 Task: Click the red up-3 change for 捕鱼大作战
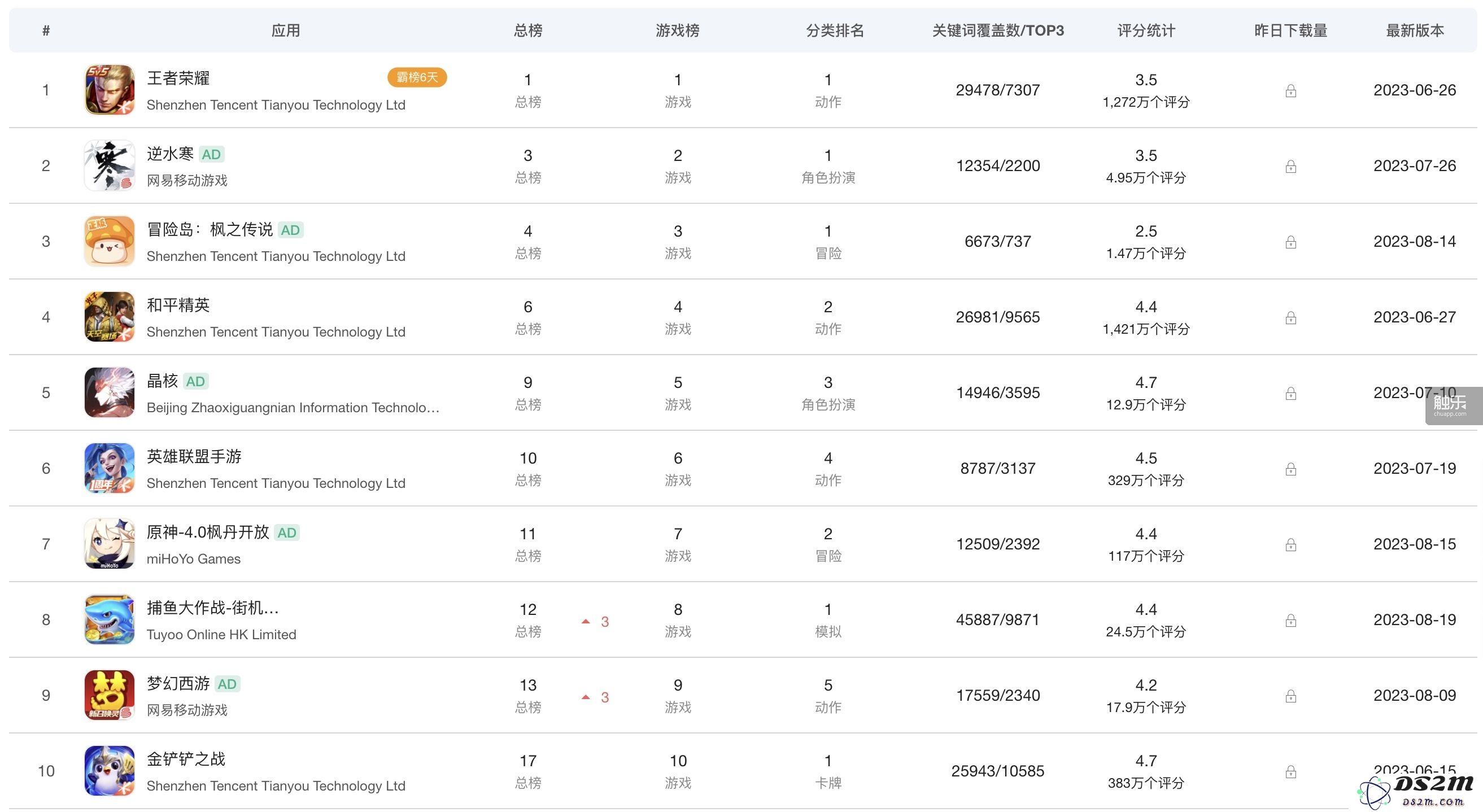coord(596,622)
